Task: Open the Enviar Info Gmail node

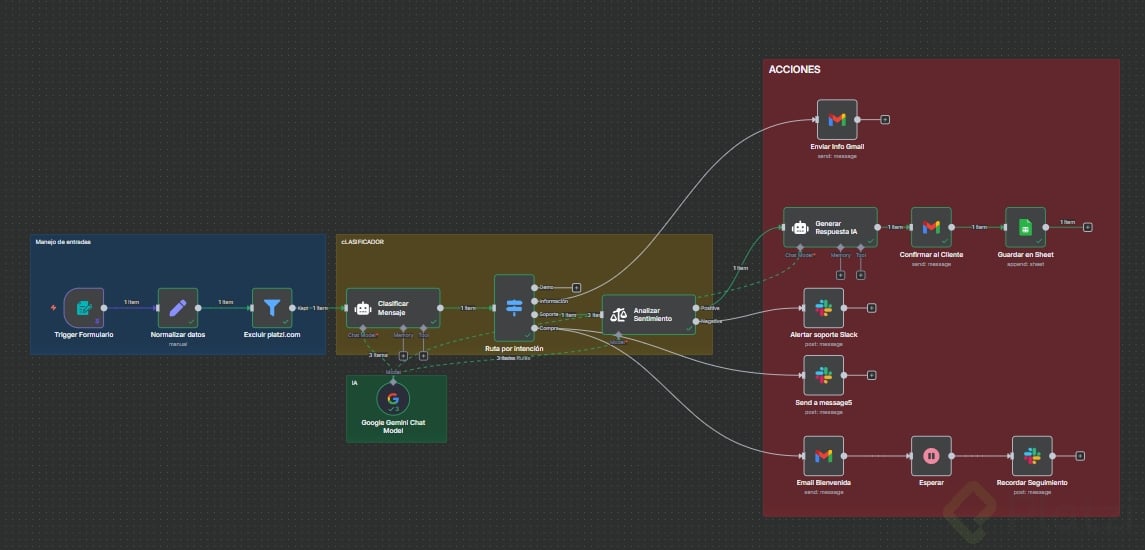Action: (837, 119)
